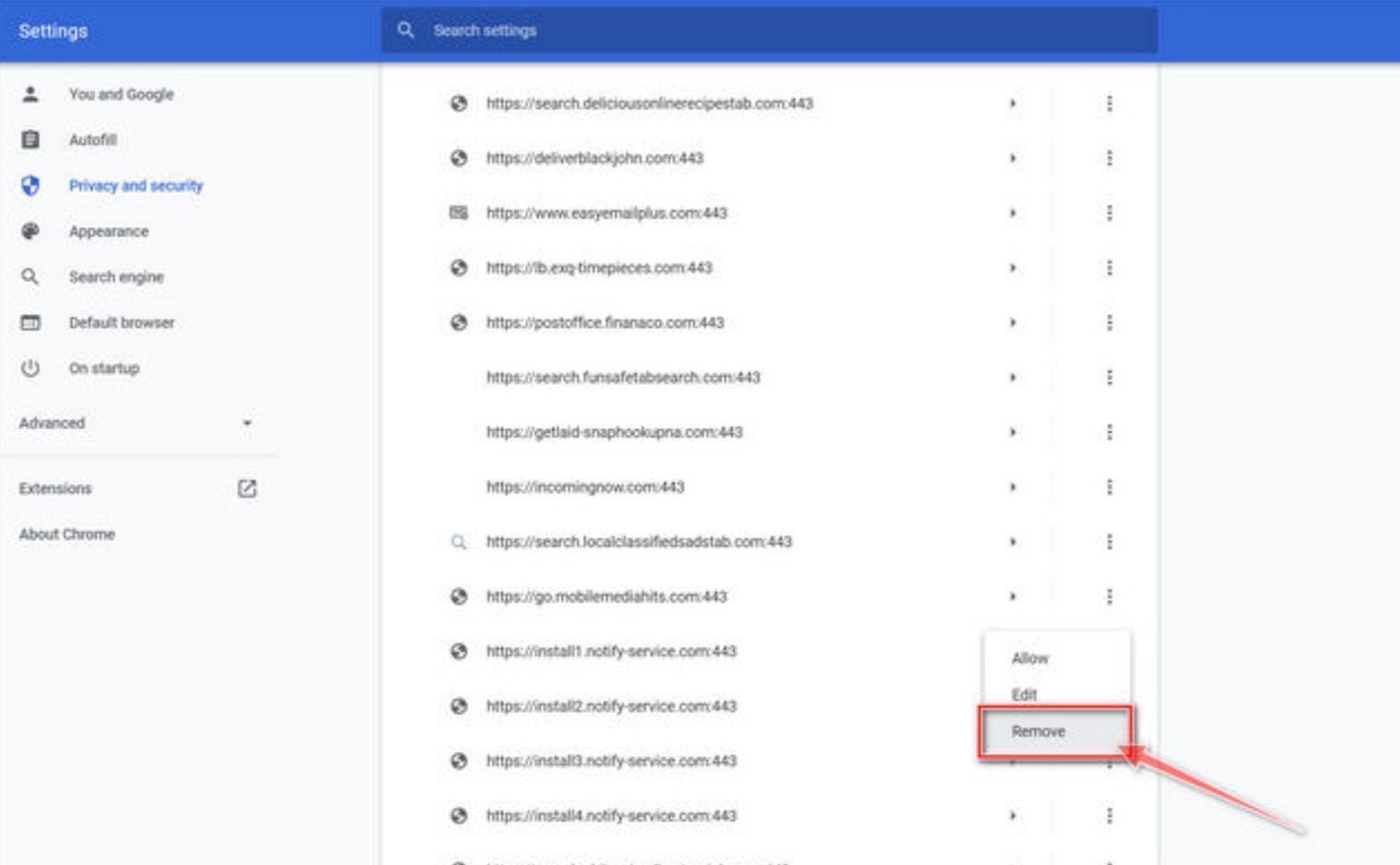Open On startup settings
The height and width of the screenshot is (865, 1400).
point(104,368)
